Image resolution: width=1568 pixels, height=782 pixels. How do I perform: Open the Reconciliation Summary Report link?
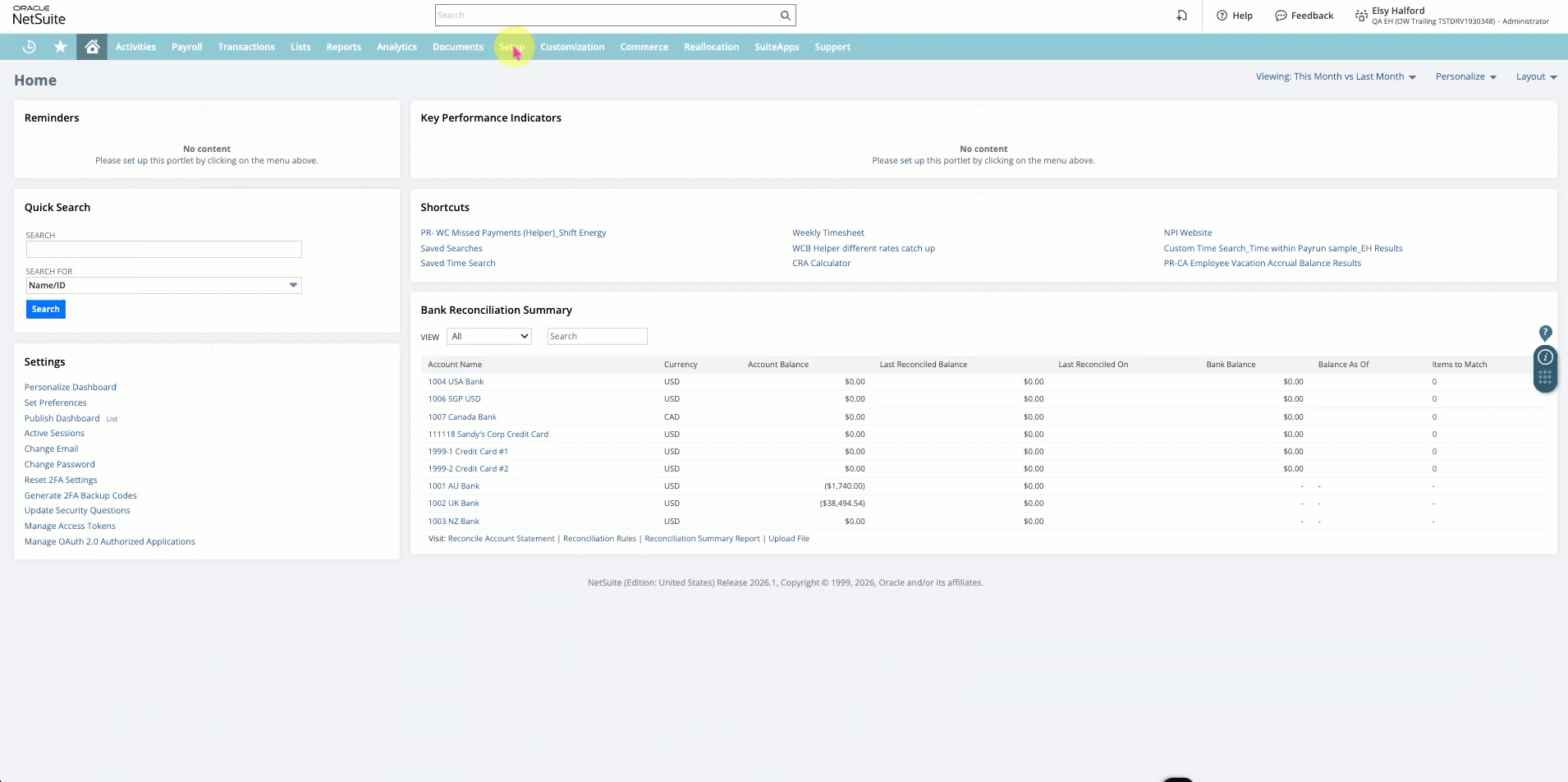pyautogui.click(x=702, y=538)
